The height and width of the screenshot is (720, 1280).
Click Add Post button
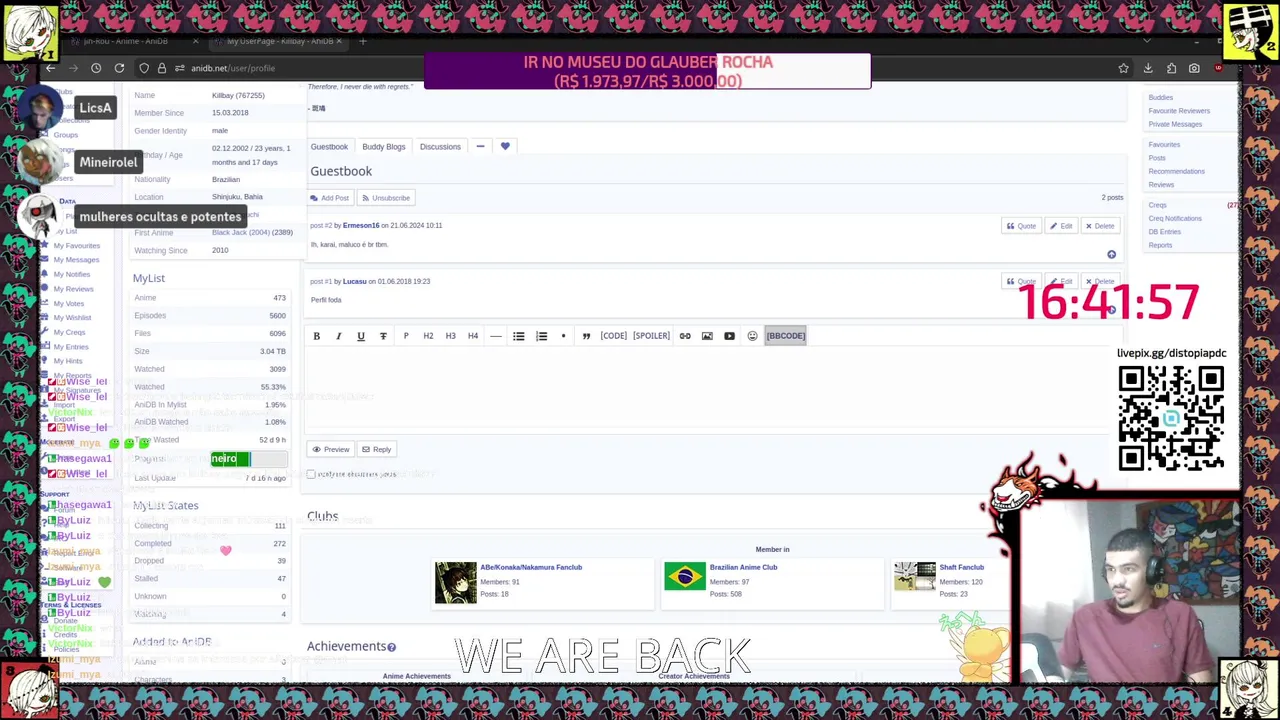click(330, 198)
